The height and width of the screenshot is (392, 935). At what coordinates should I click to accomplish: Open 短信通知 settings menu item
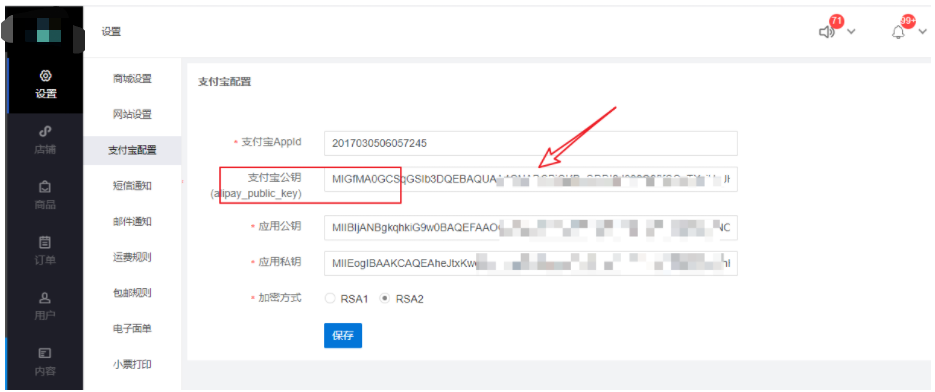[x=132, y=186]
